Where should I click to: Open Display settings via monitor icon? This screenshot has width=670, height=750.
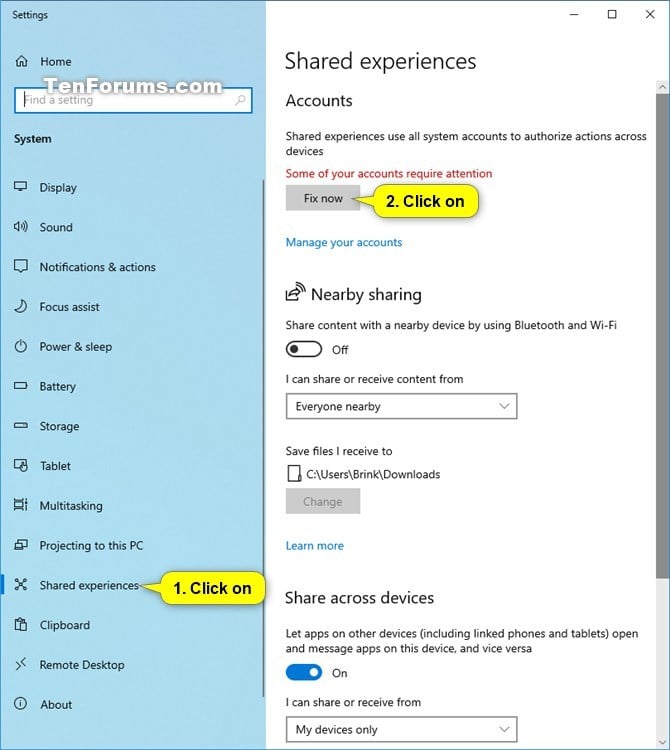pyautogui.click(x=21, y=187)
